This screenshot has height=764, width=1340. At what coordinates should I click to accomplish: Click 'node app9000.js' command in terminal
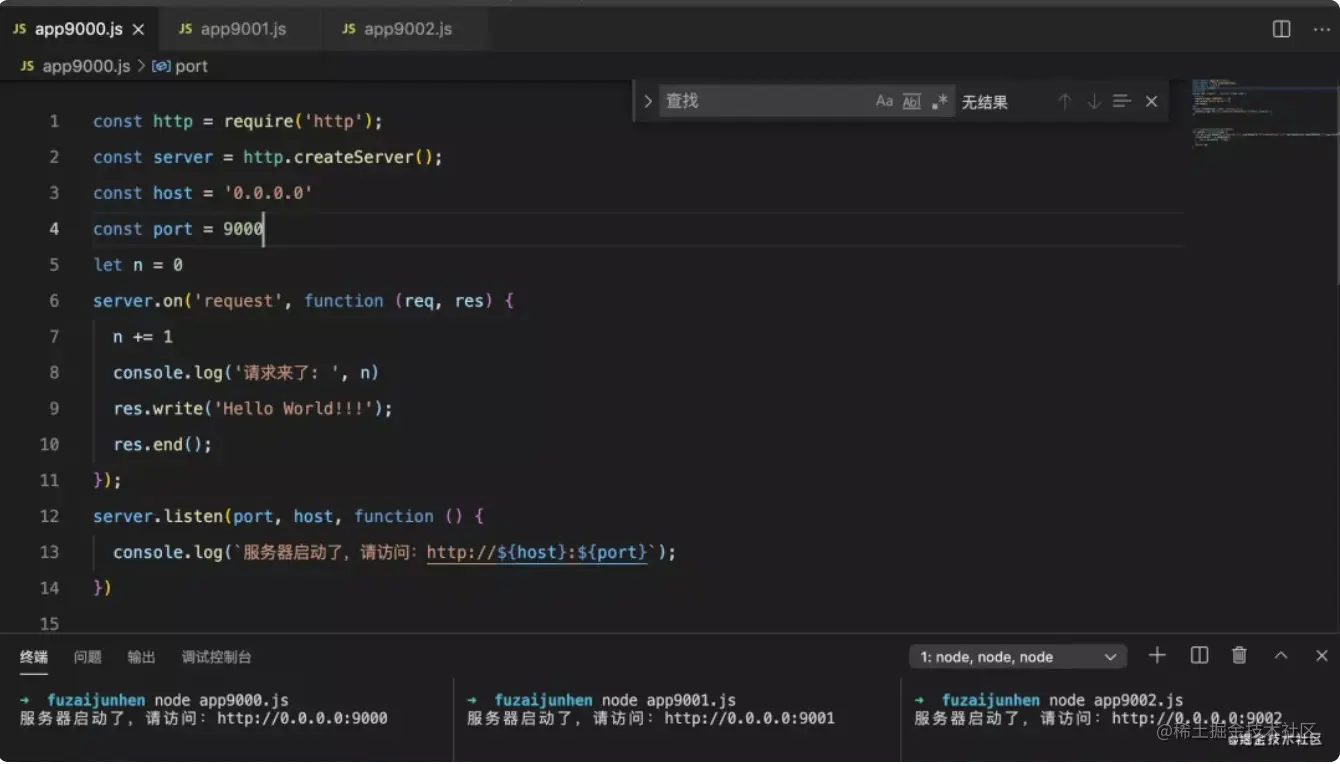click(221, 700)
